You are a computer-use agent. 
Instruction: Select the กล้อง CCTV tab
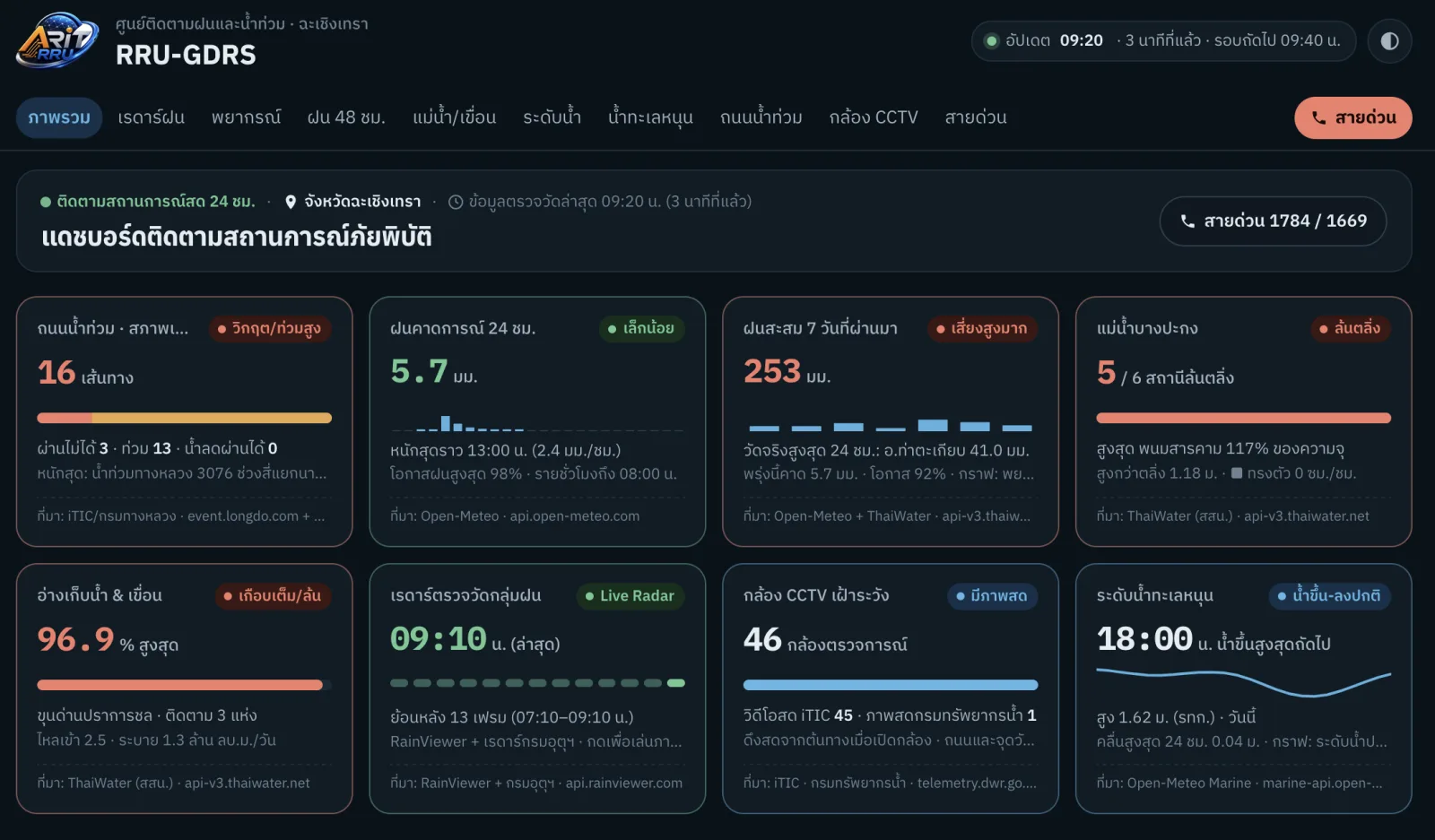pyautogui.click(x=874, y=117)
